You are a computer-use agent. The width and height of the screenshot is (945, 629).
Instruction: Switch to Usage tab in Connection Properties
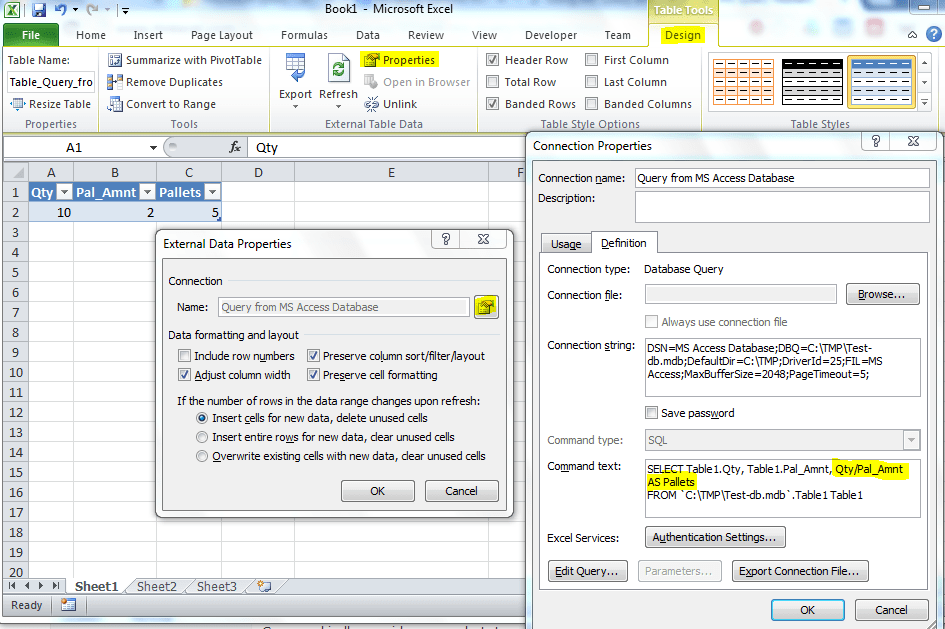(566, 244)
